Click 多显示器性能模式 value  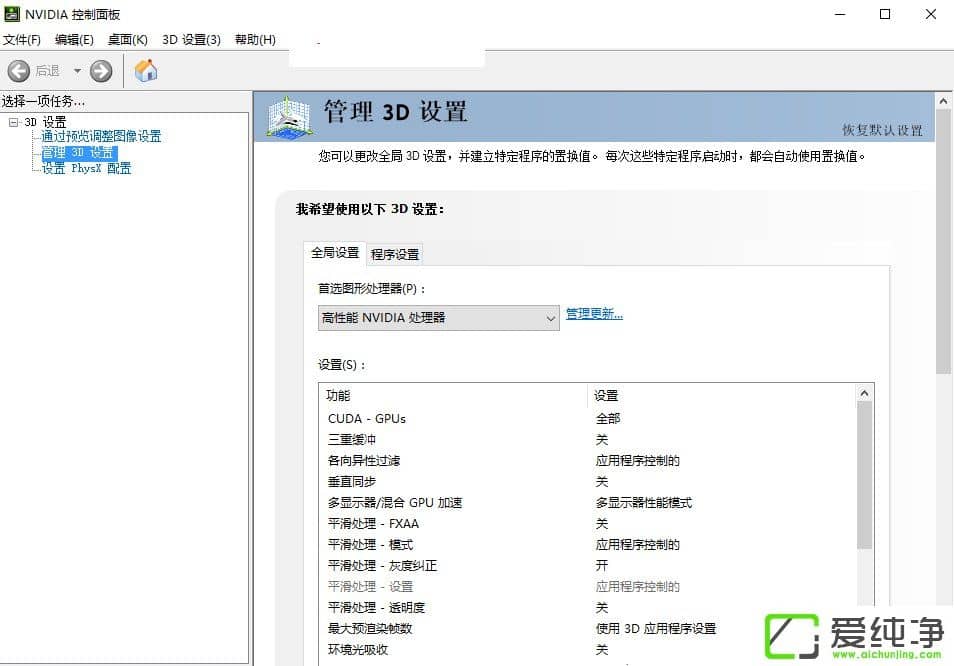pos(644,502)
